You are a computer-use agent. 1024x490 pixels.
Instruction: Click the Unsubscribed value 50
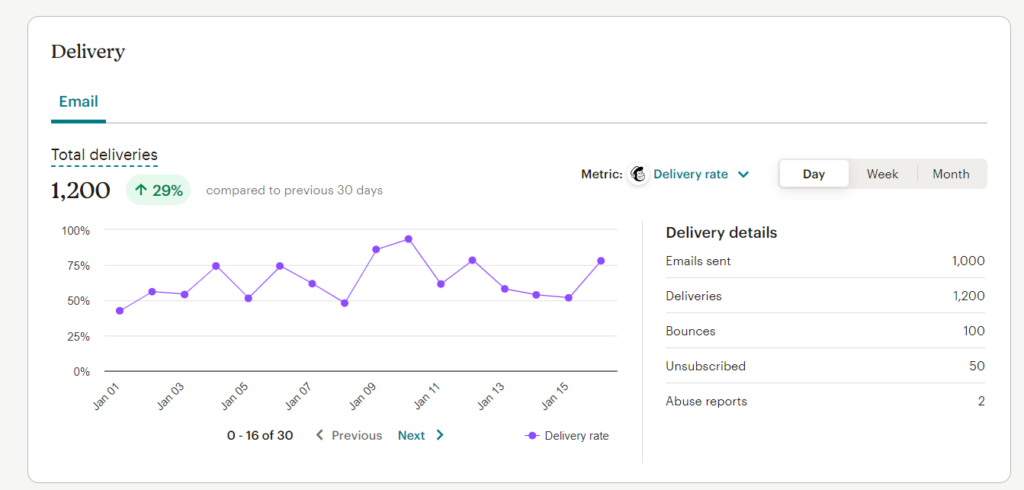pyautogui.click(x=977, y=366)
